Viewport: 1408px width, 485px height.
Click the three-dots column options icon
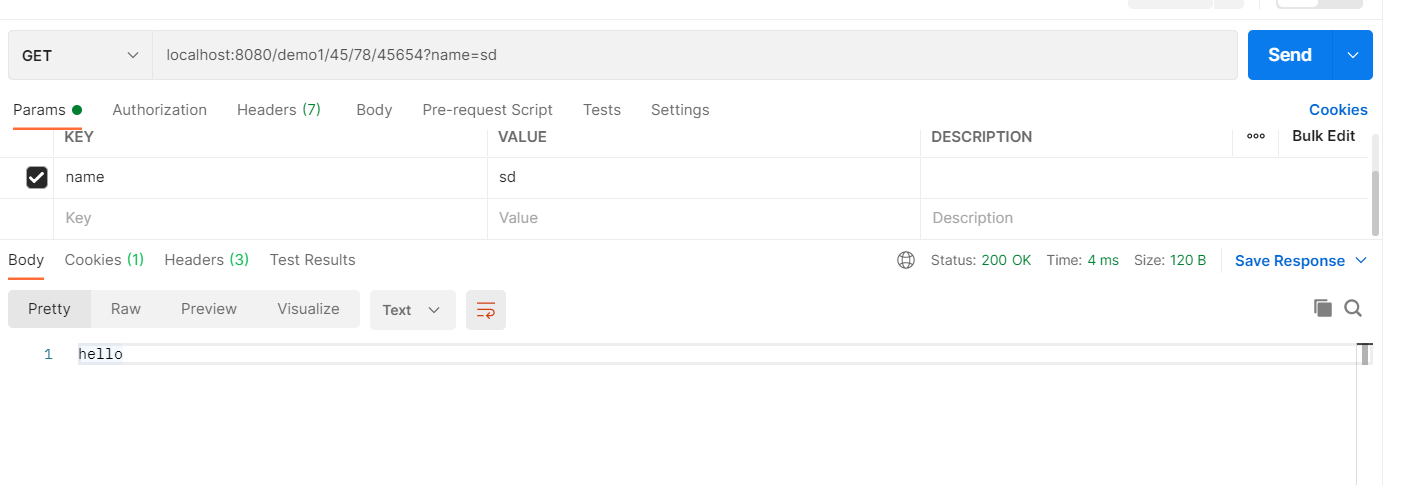pyautogui.click(x=1256, y=136)
